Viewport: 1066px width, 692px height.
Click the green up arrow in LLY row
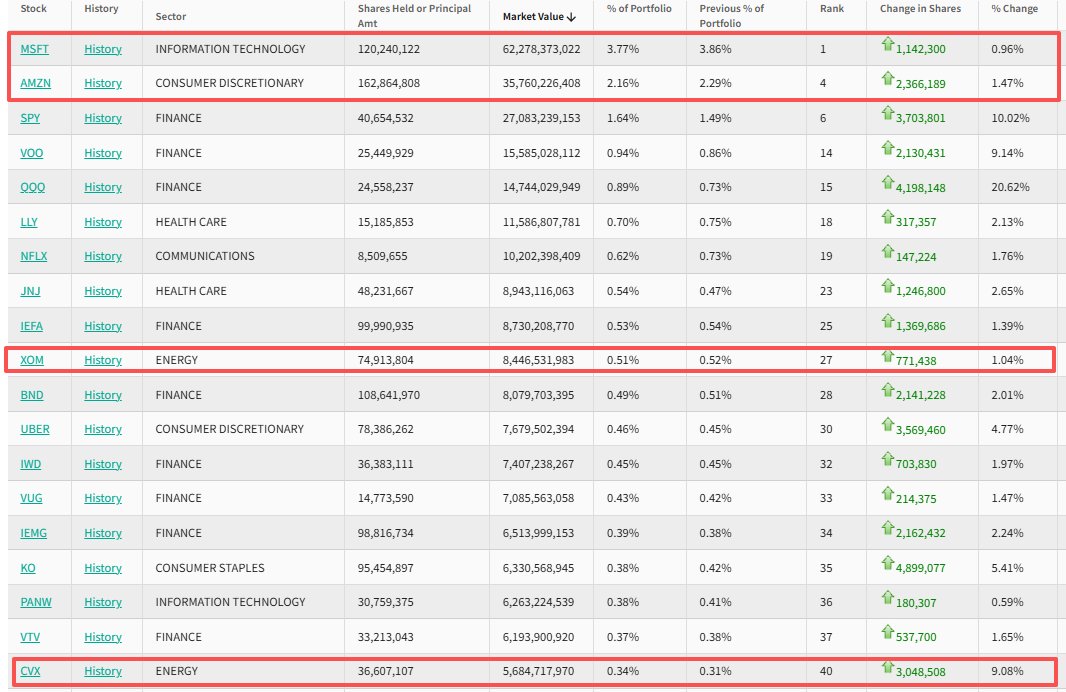(x=886, y=217)
